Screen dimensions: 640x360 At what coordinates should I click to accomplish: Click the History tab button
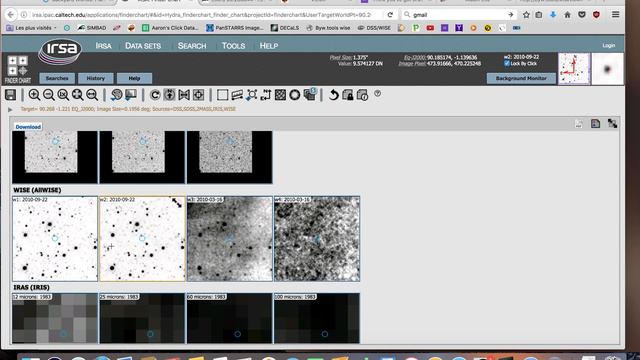click(x=96, y=78)
